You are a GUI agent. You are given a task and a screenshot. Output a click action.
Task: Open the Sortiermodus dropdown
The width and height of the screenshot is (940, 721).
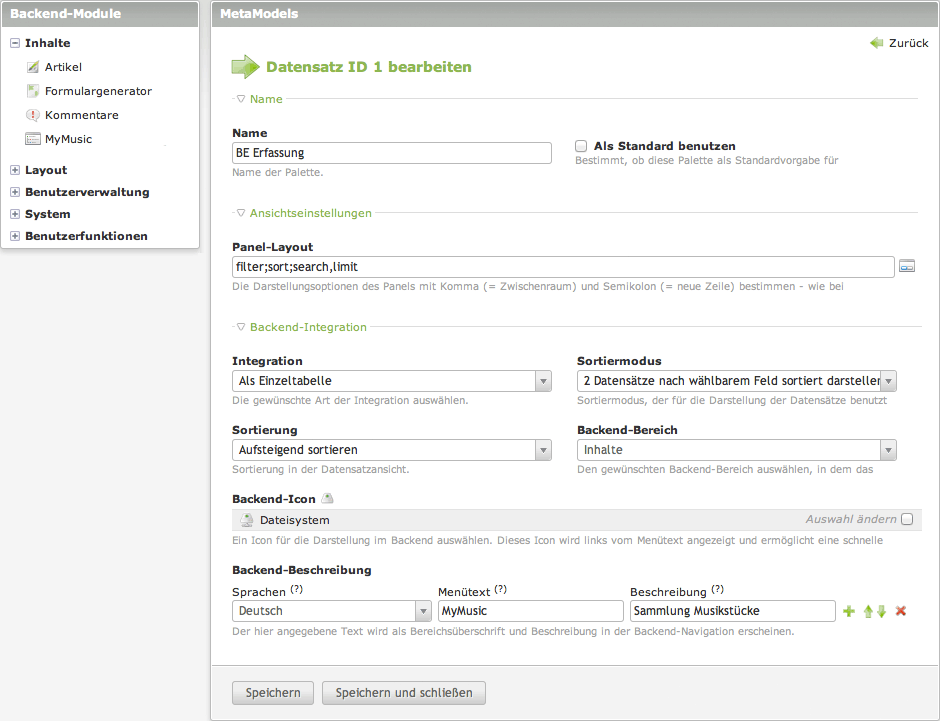[x=736, y=381]
